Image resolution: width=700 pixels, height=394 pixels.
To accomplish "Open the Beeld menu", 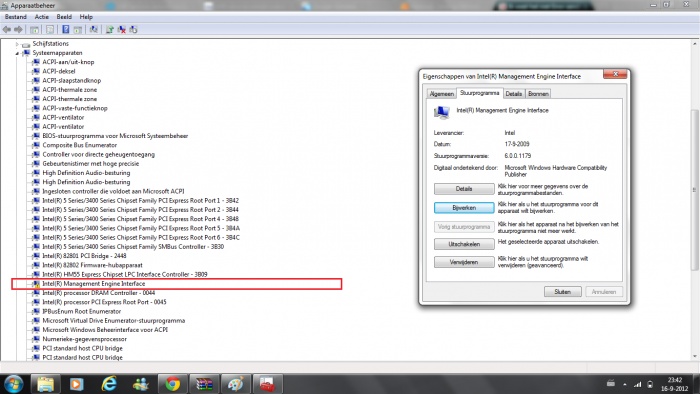I will [x=64, y=17].
